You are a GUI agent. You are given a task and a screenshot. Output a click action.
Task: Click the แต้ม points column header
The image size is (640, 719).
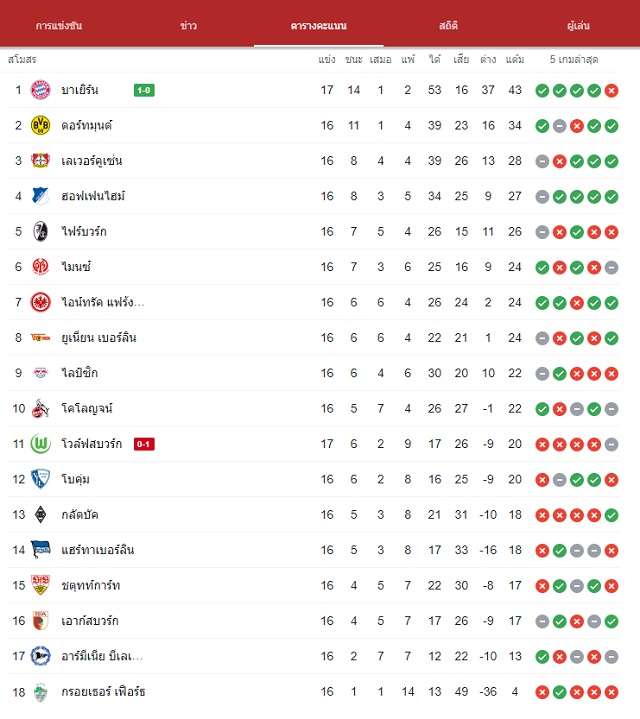point(515,59)
